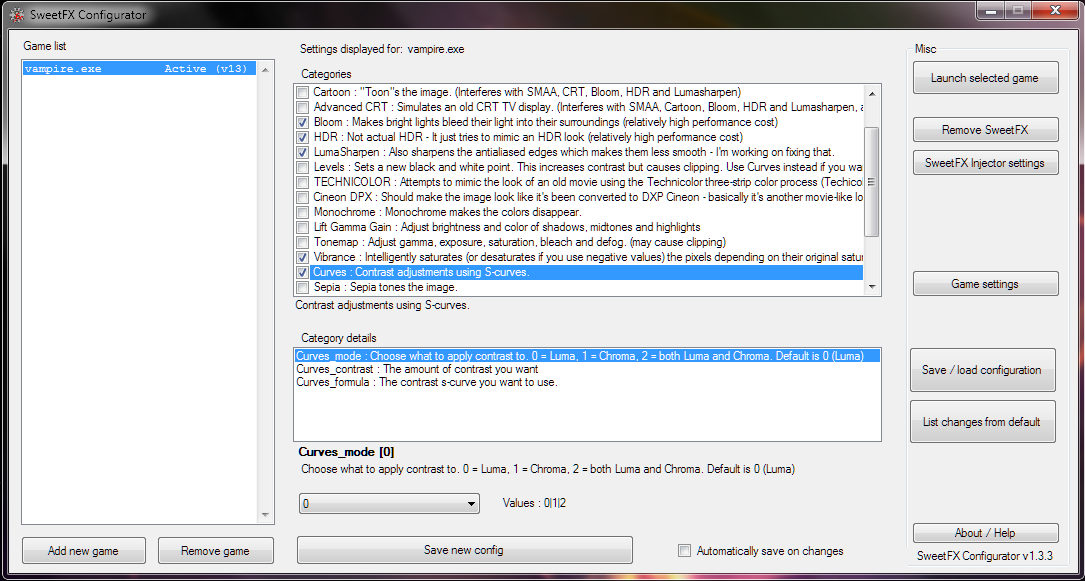This screenshot has width=1085, height=581.
Task: Close the SweetFX Configurator window
Action: coord(1054,10)
